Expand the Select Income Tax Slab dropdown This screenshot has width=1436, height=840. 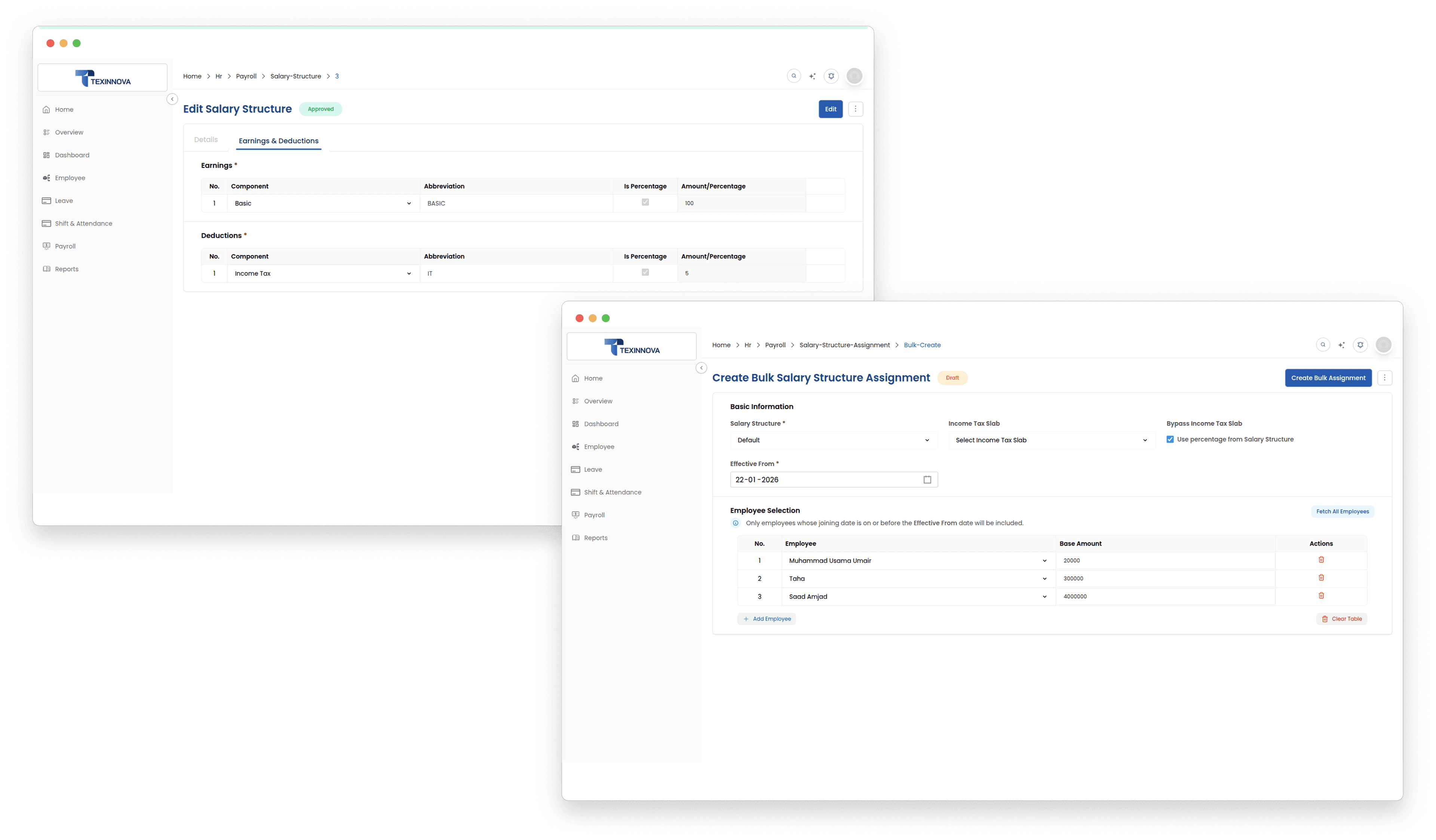pyautogui.click(x=1051, y=440)
